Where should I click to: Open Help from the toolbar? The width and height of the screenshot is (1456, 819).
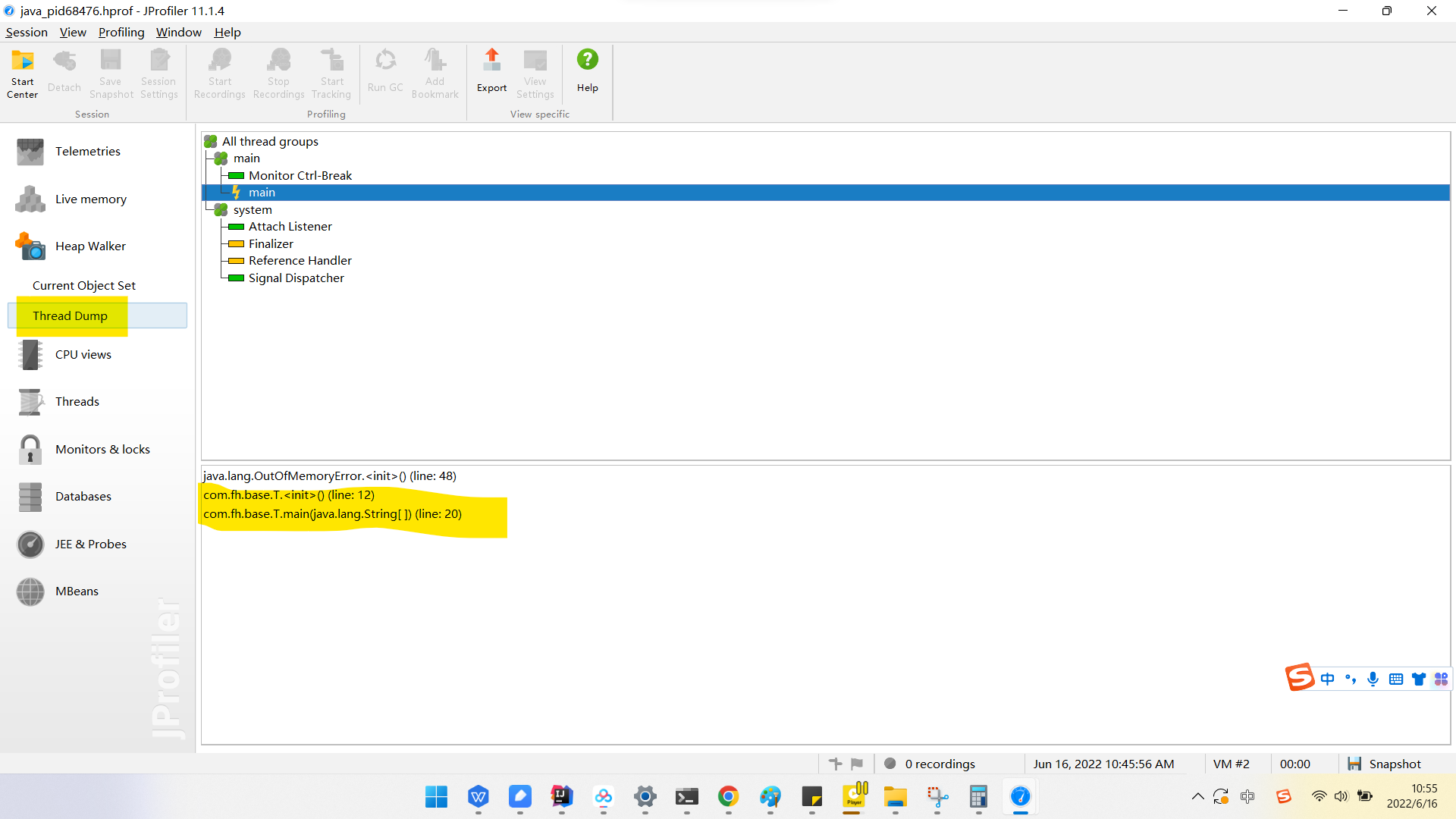point(587,72)
